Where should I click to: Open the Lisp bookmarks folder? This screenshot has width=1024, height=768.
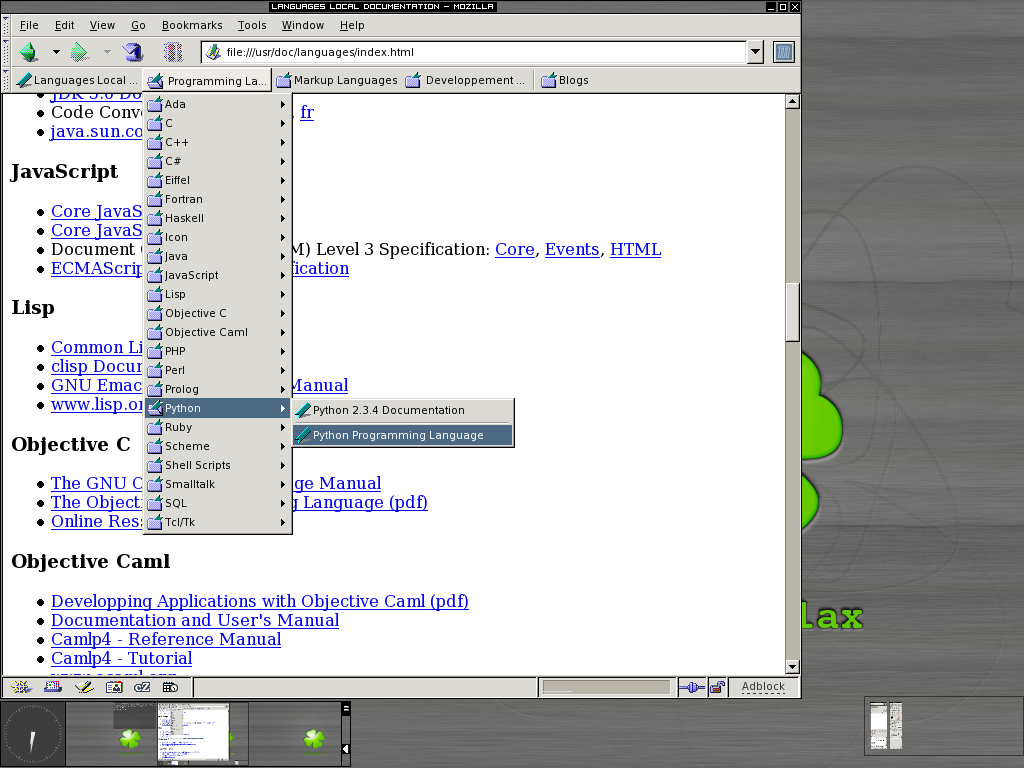click(x=217, y=294)
